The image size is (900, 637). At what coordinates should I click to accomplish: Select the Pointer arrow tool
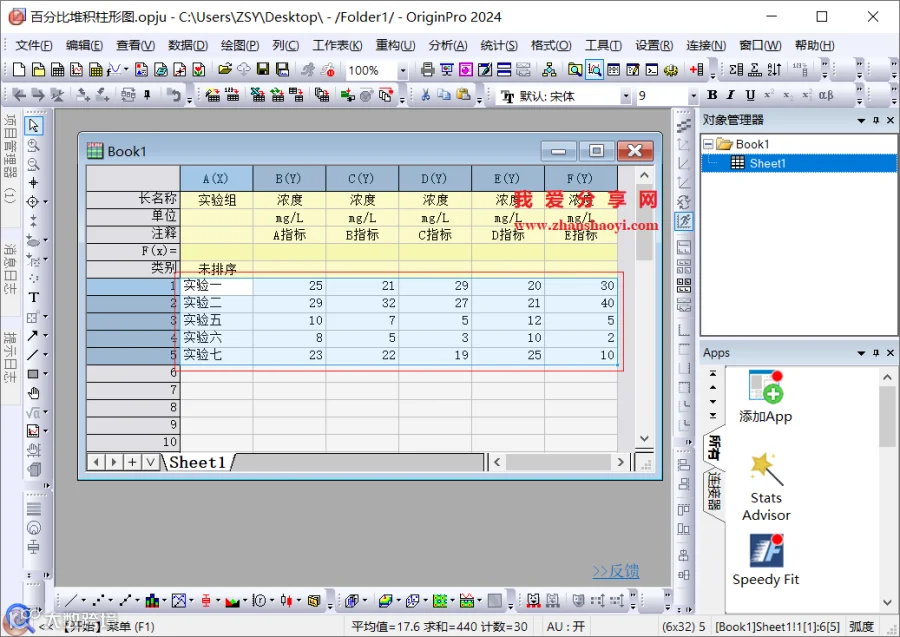click(x=33, y=125)
